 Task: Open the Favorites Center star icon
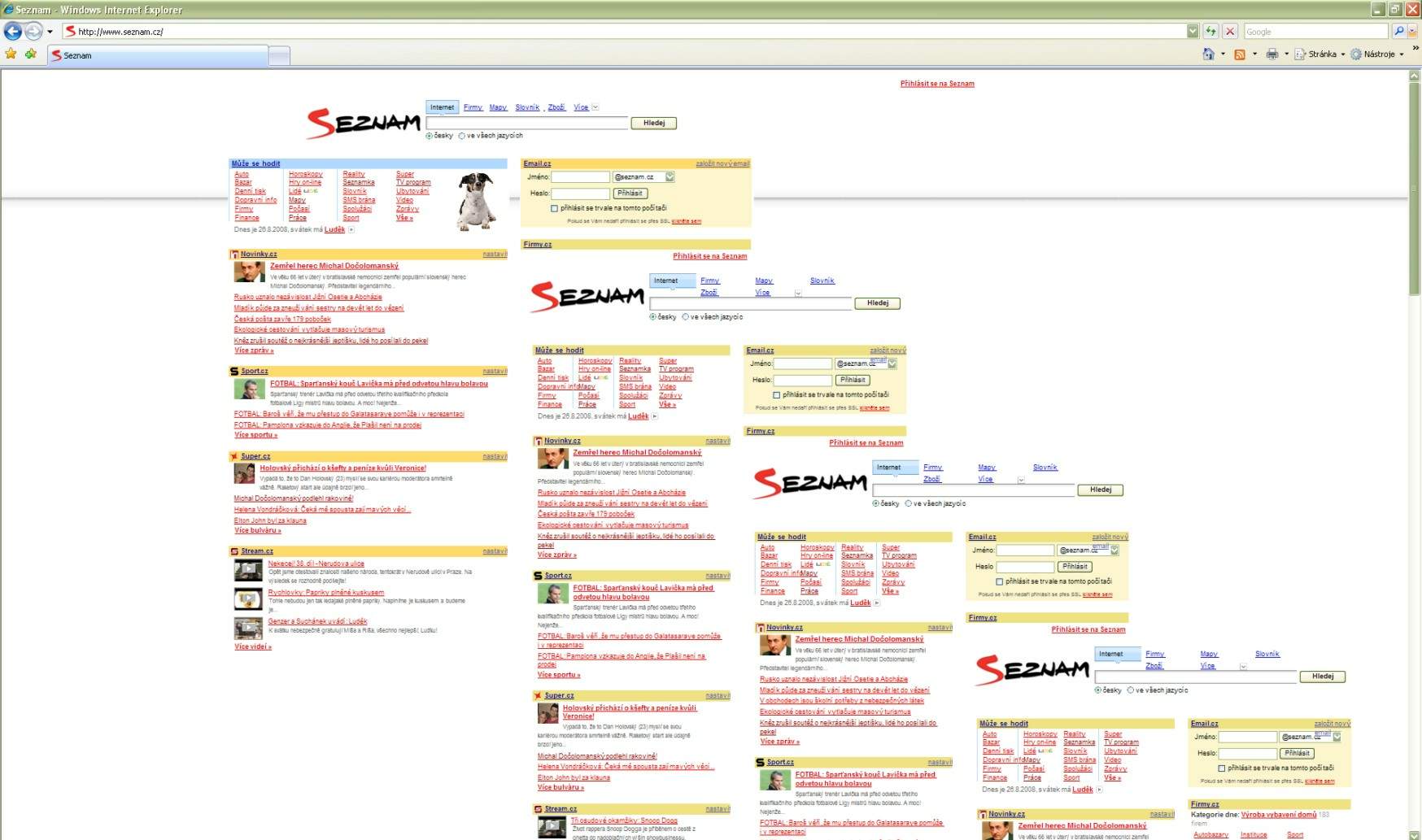click(x=11, y=54)
